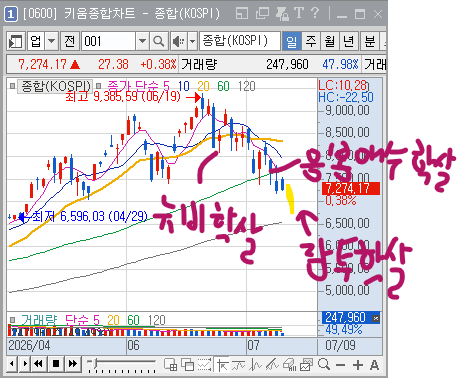Click the screen number 1 icon
This screenshot has width=457, height=378.
(x=11, y=14)
